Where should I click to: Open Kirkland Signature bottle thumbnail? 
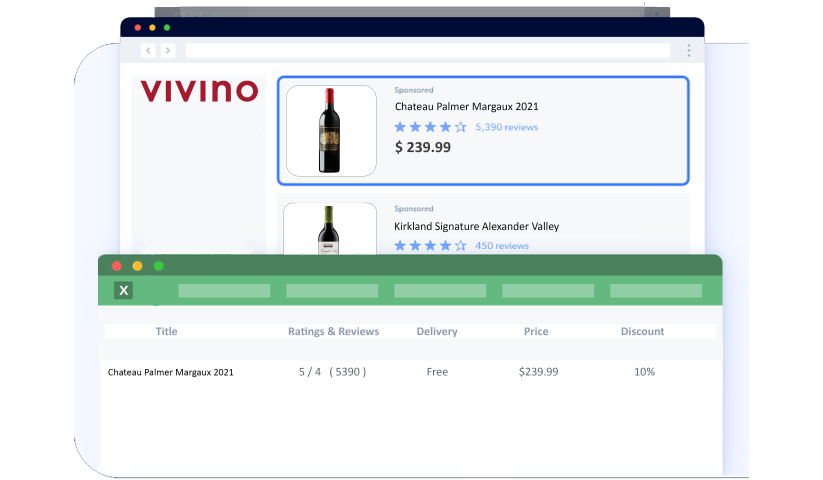[x=330, y=229]
